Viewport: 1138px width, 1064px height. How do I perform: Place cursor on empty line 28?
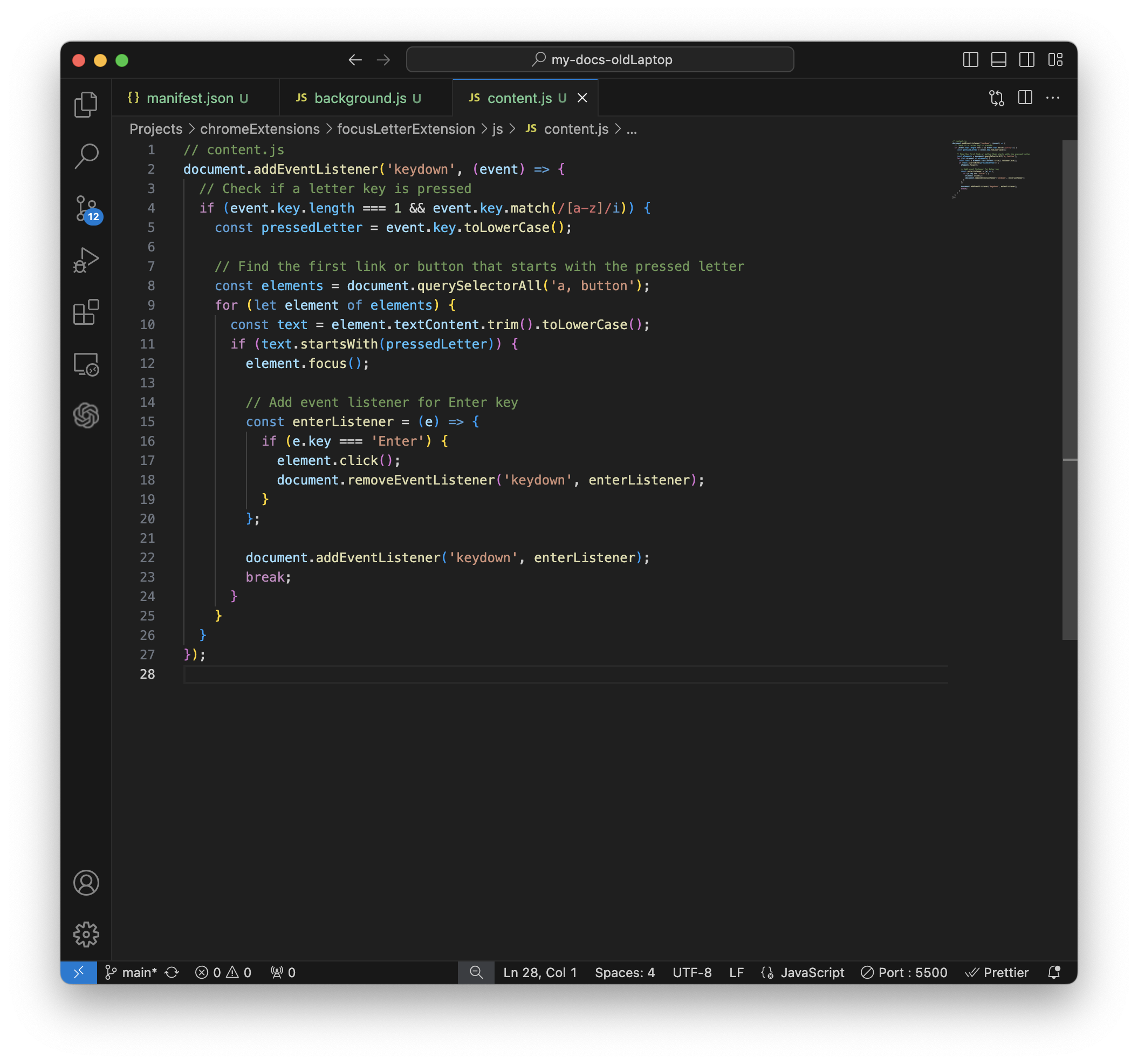point(566,674)
